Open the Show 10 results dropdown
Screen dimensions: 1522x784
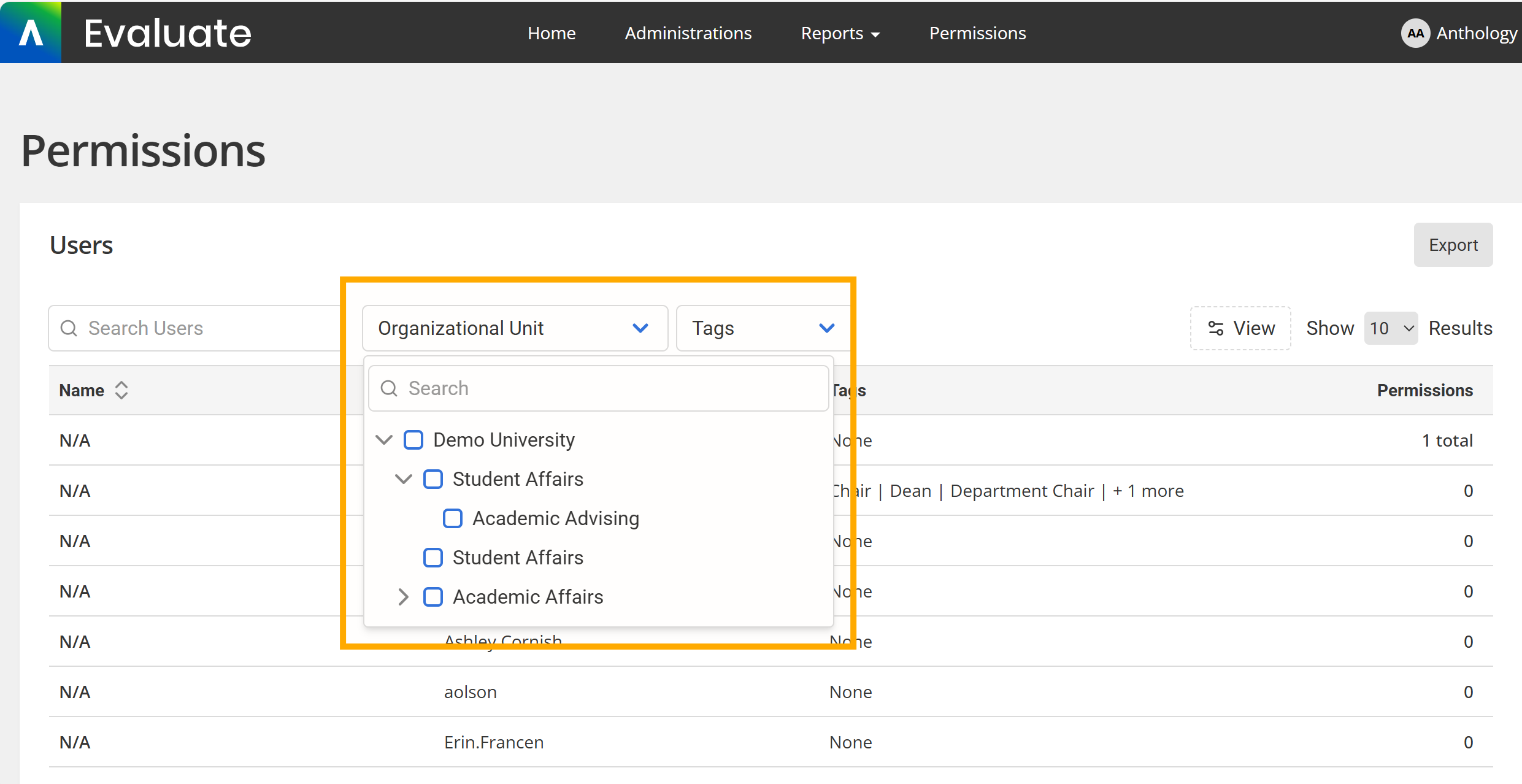tap(1391, 328)
